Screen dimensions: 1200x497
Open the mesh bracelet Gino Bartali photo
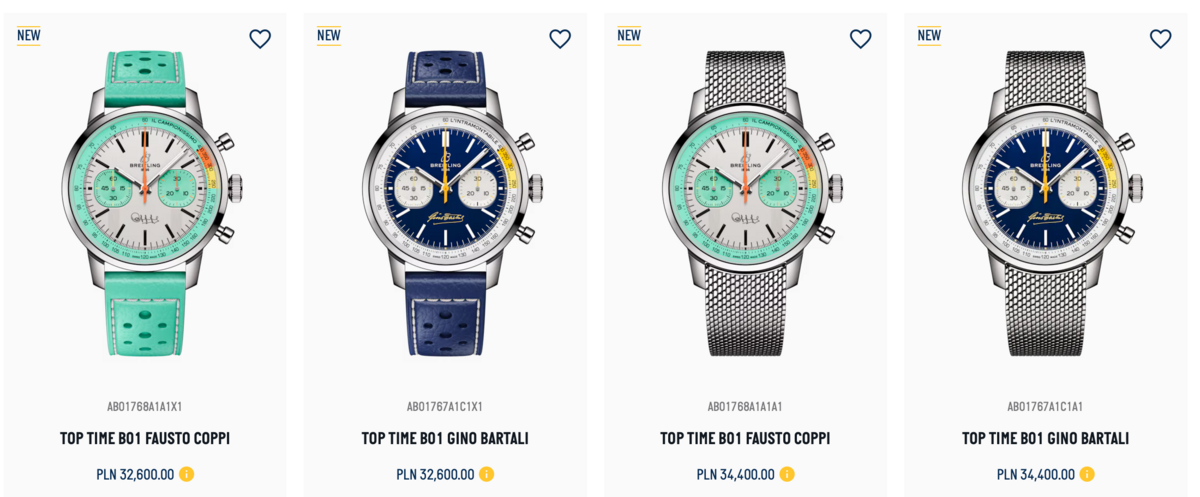[1046, 203]
